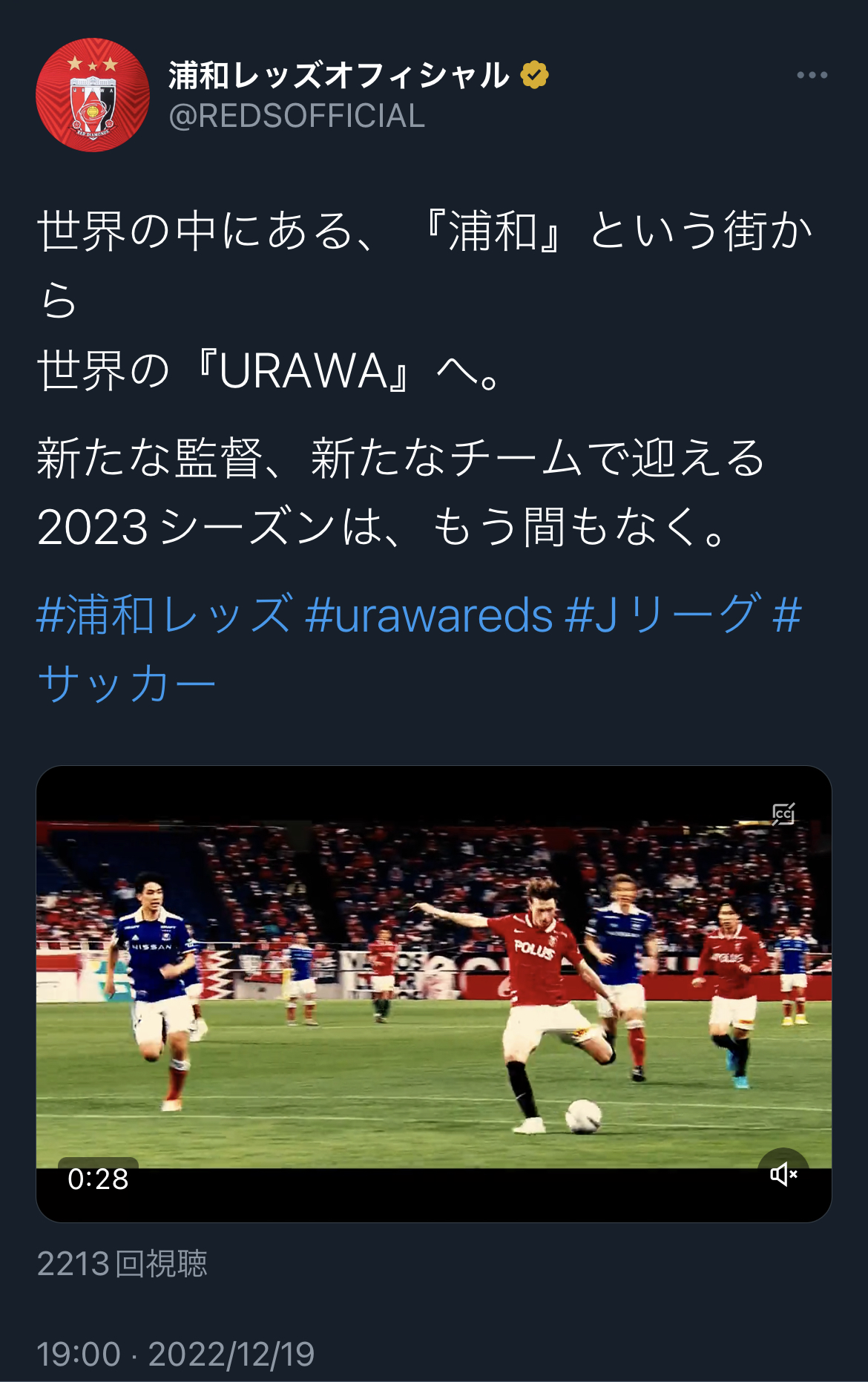Tap the 19:00 · 2022/12/19 timestamp
The image size is (868, 1382).
pos(176,1354)
